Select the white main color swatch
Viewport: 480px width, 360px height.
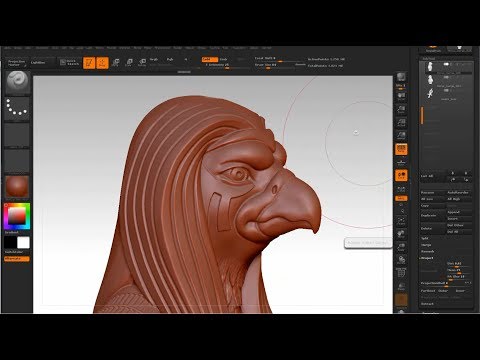[23, 243]
